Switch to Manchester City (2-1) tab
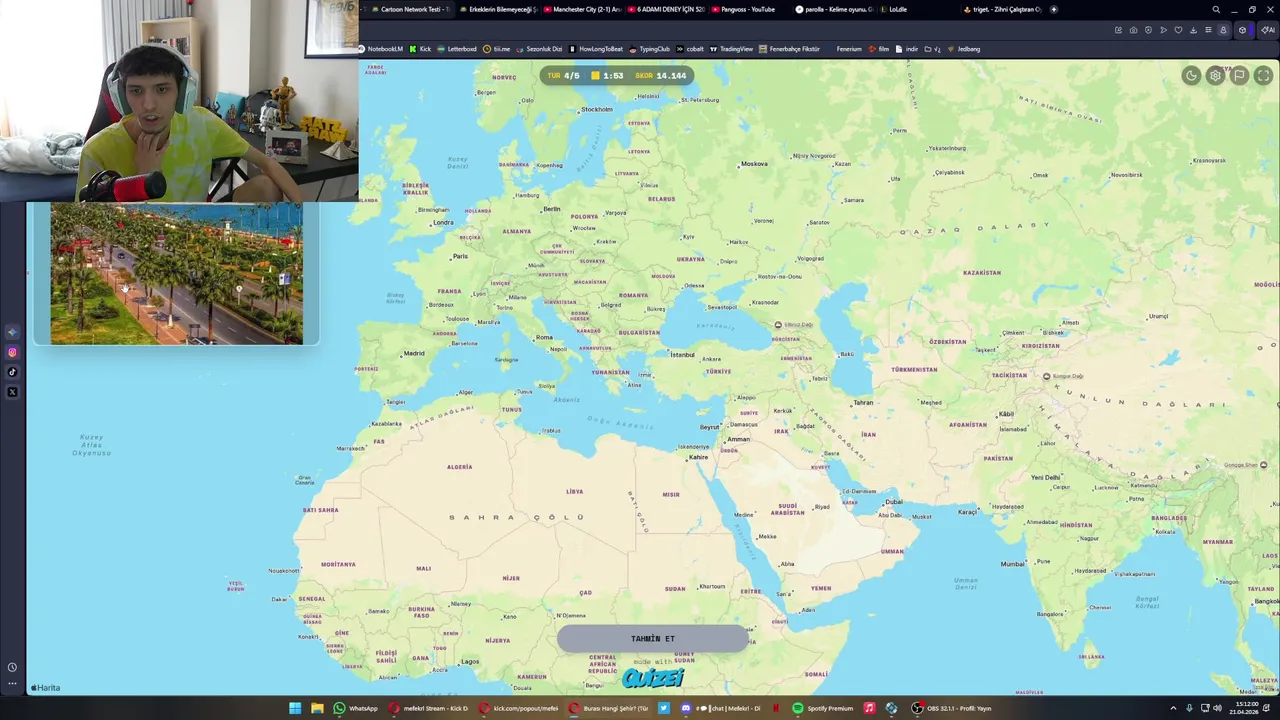 [582, 9]
